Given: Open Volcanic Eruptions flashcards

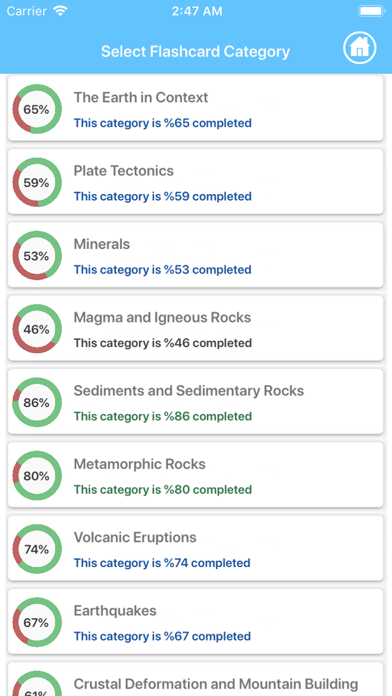Looking at the screenshot, I should pos(195,549).
